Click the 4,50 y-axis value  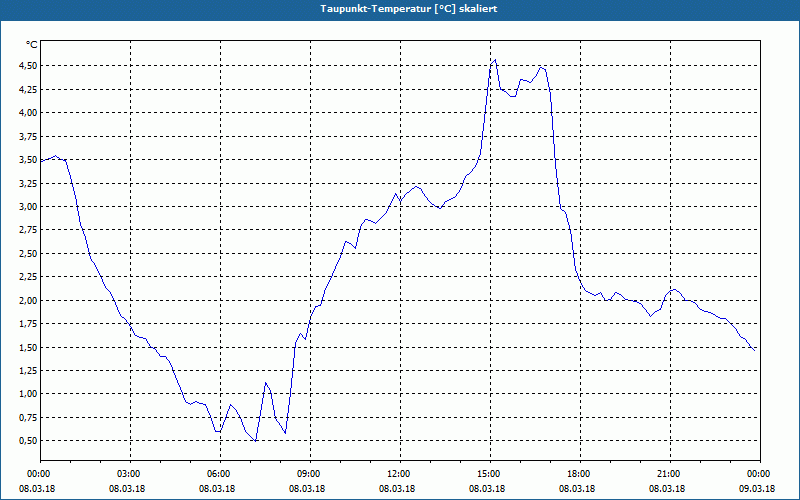pos(29,66)
